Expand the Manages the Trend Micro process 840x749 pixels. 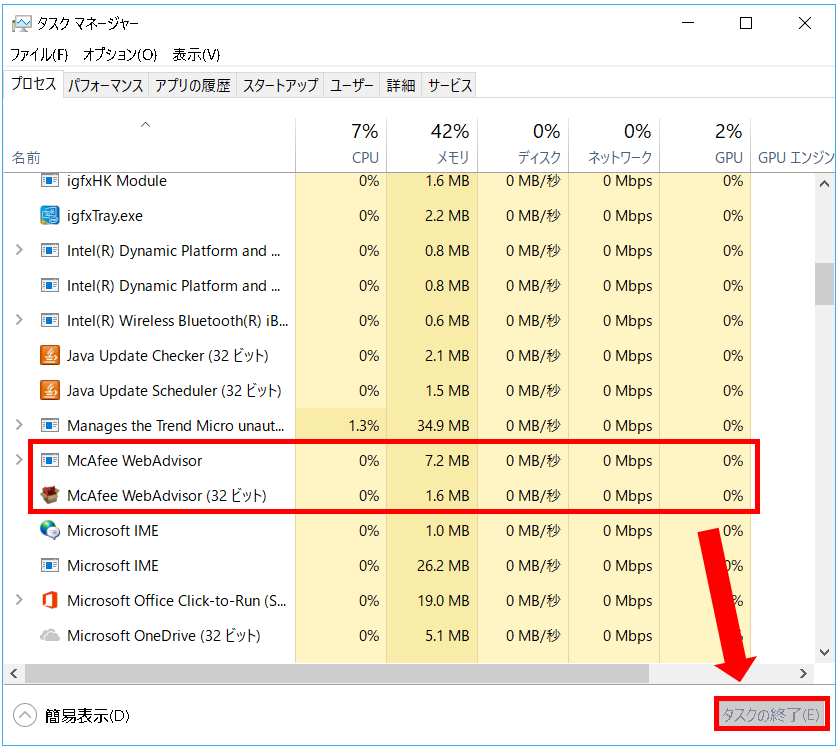19,425
